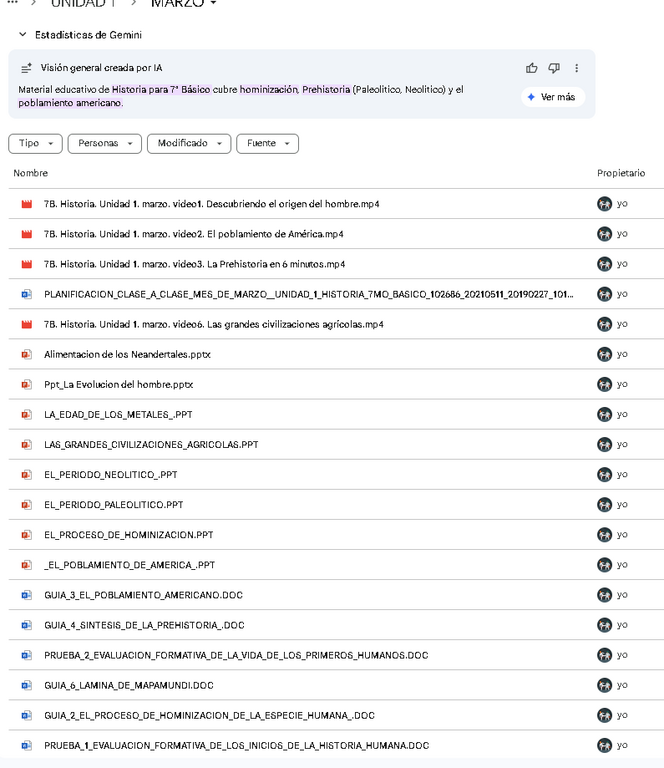664x768 pixels.
Task: Click Word icon of GUIA_2_EL_PROCESO_DE_HOMINIZACION file
Action: point(27,715)
